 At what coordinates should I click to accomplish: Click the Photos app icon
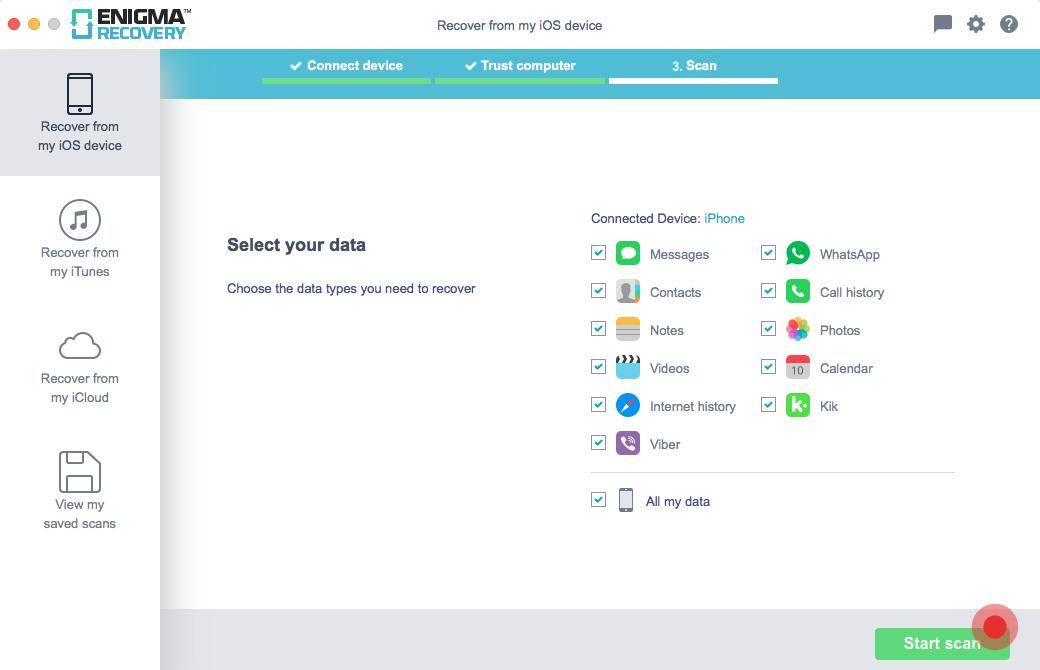pos(798,329)
